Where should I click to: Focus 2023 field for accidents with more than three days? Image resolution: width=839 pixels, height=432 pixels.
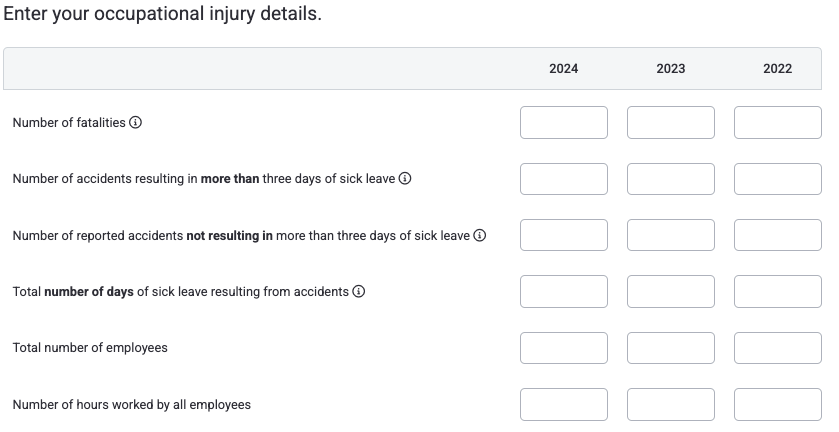point(671,179)
